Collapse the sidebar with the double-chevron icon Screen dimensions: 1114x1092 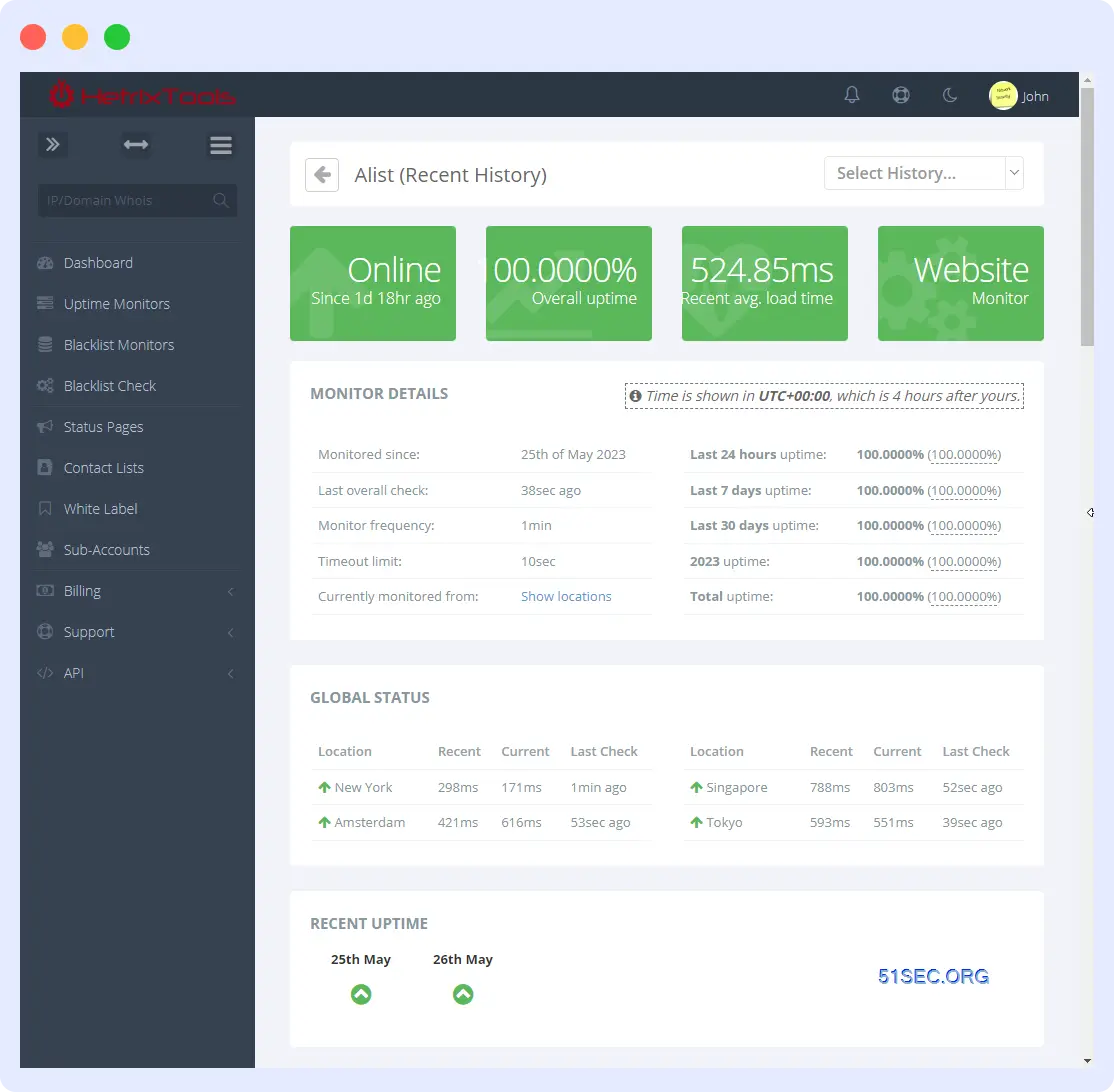coord(53,144)
